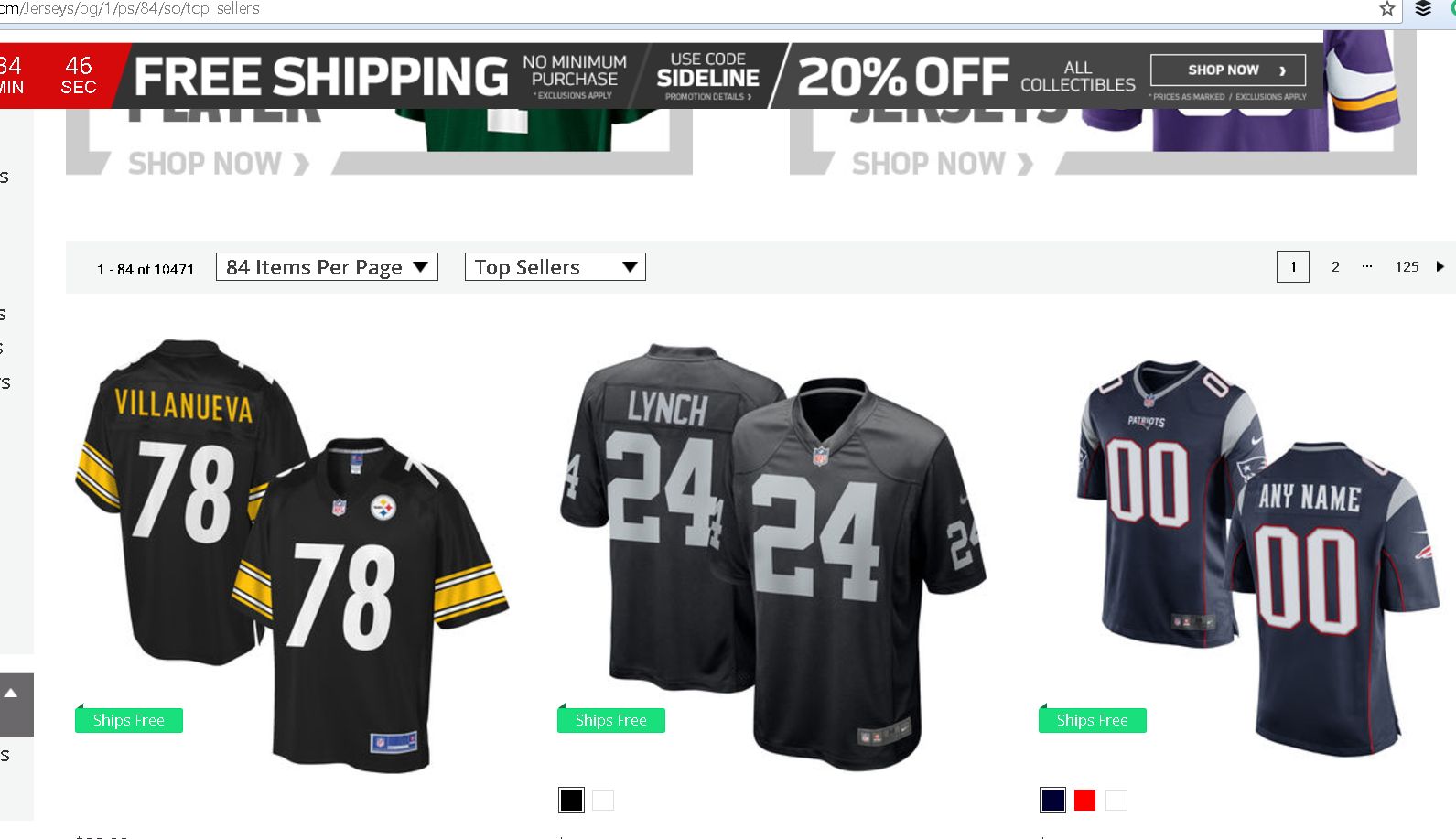Screen dimensions: 1456x839
Task: Select current page 1 in pagination
Action: click(1292, 267)
